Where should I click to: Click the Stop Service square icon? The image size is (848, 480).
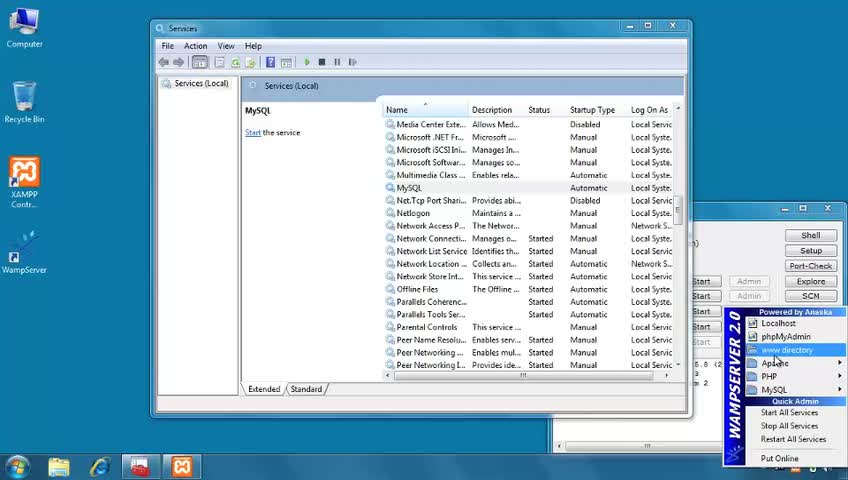(322, 62)
